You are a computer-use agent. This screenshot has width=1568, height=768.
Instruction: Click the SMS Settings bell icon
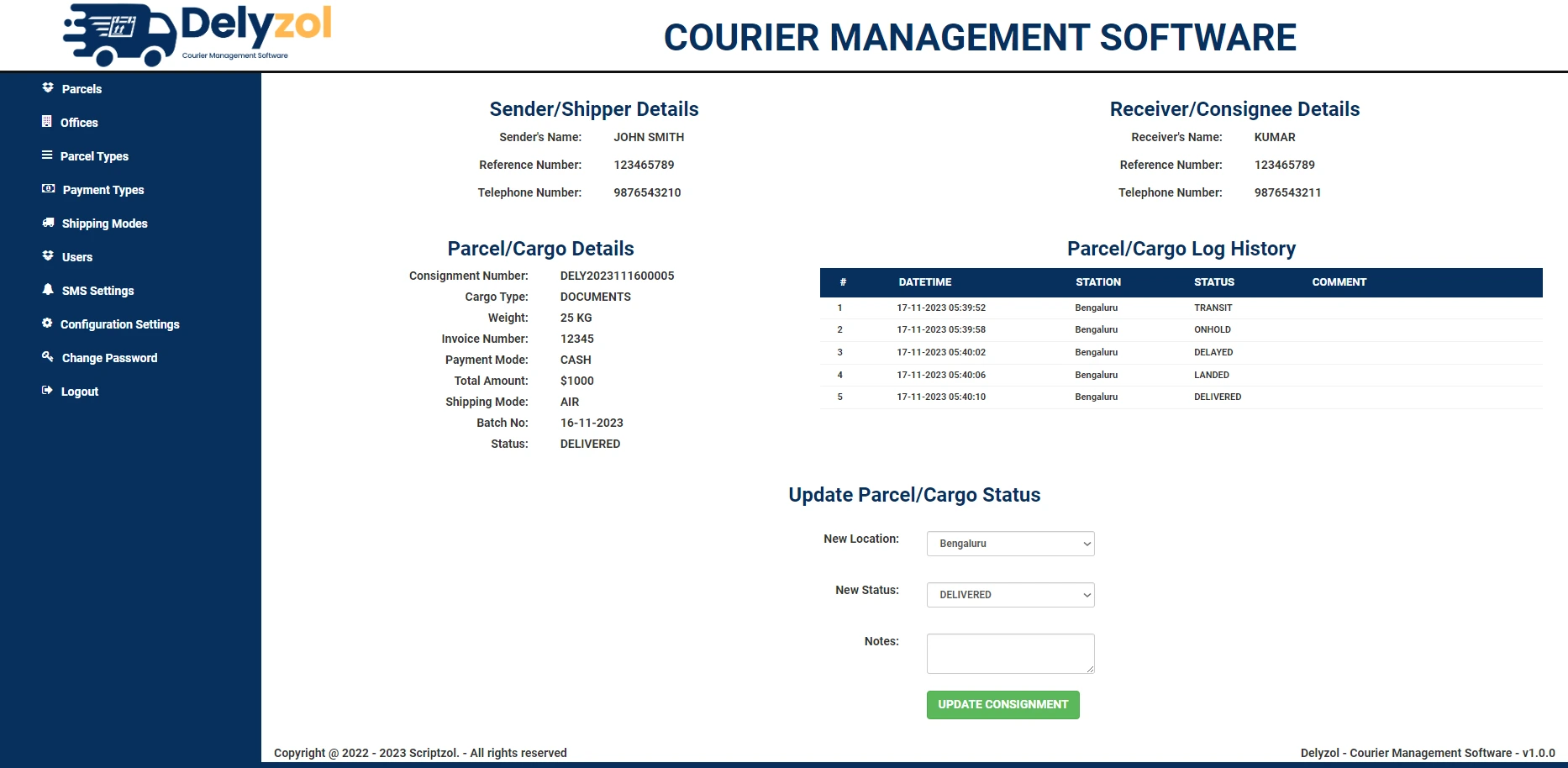pos(48,290)
